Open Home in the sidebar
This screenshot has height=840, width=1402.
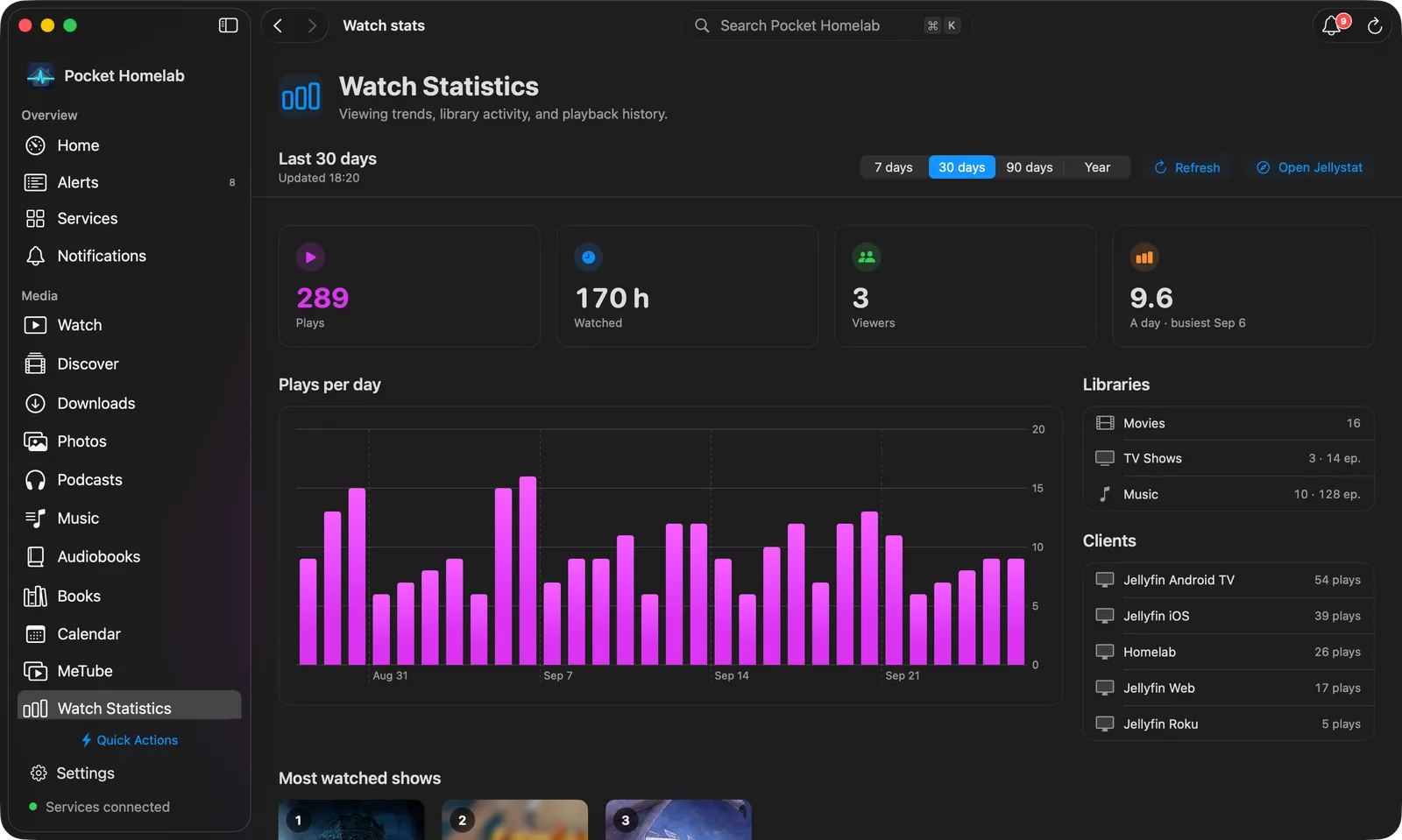click(130, 145)
